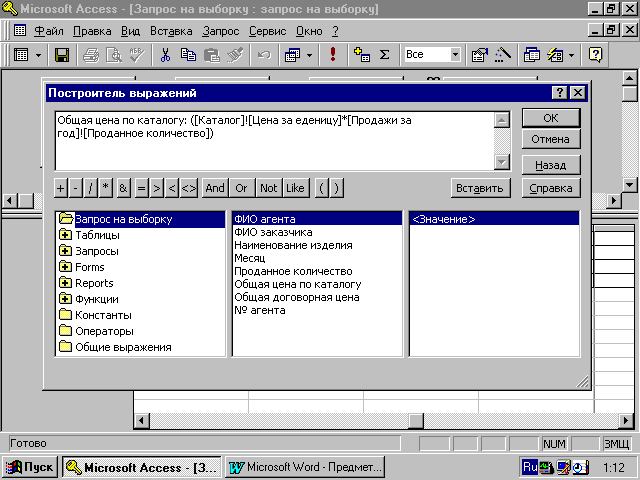Expand the Таблицы folder
Screen dimensions: 640x480
click(x=65, y=235)
